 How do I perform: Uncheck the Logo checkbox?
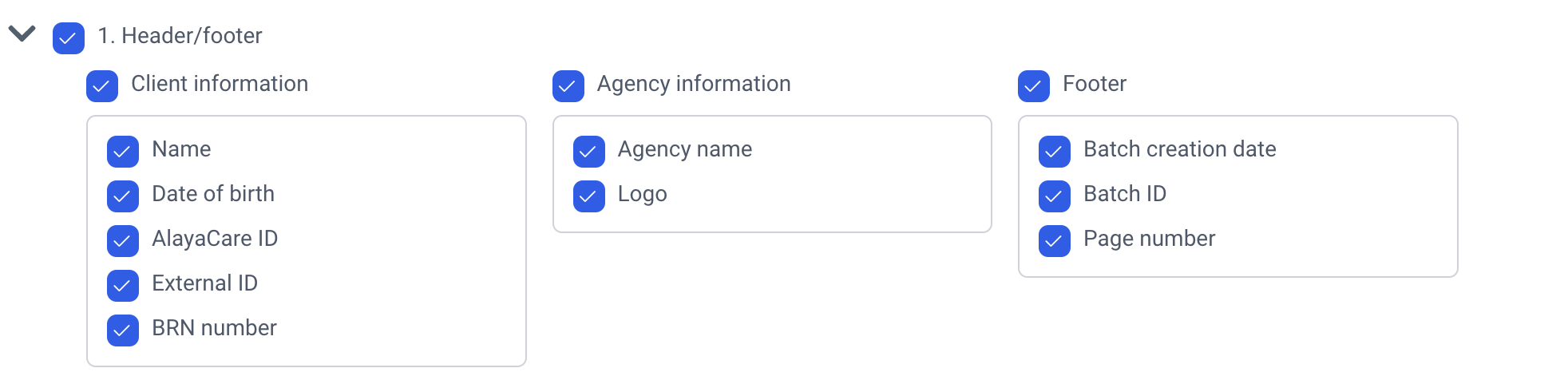point(588,196)
